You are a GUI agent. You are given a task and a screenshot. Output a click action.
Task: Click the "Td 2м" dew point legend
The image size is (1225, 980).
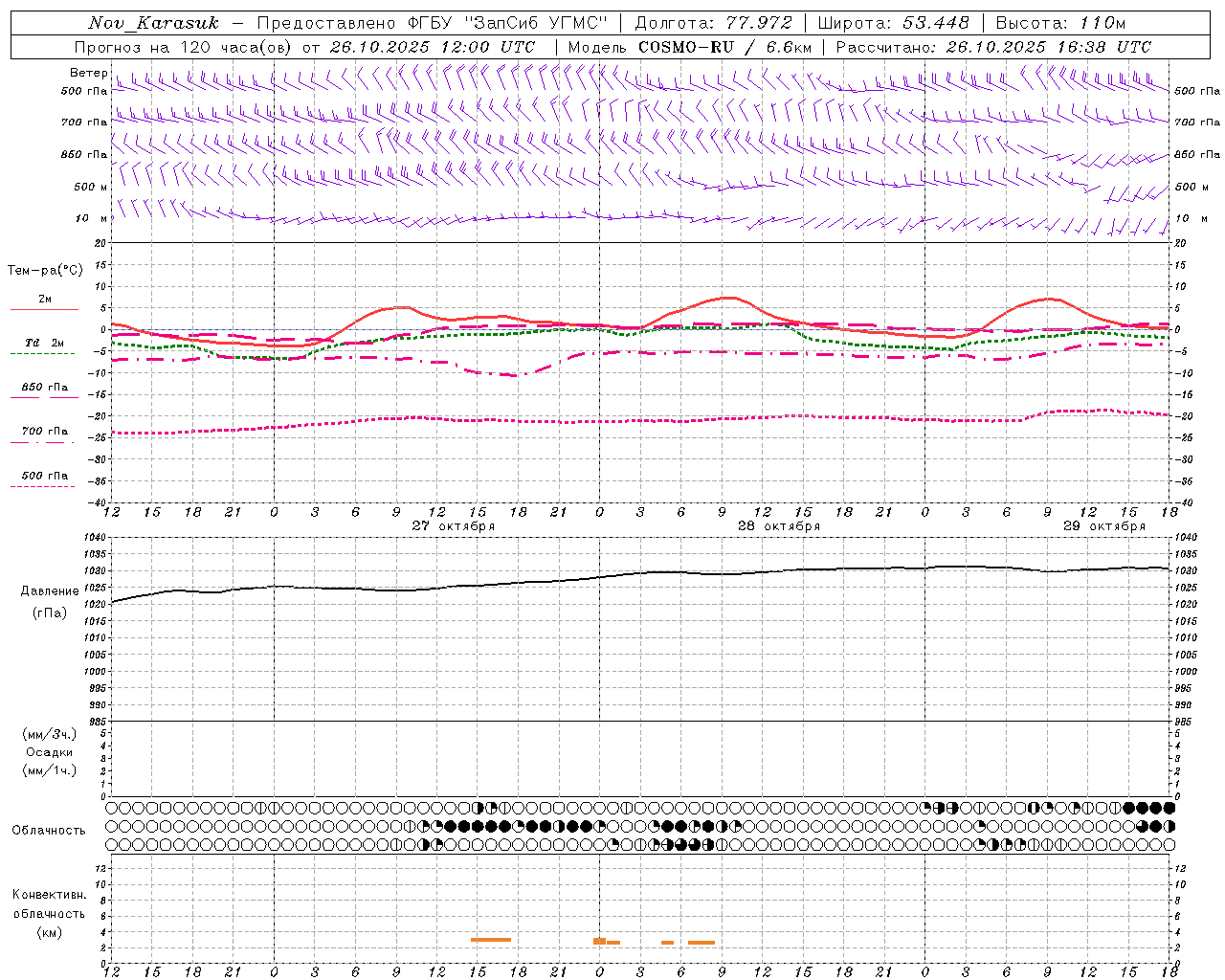45,343
